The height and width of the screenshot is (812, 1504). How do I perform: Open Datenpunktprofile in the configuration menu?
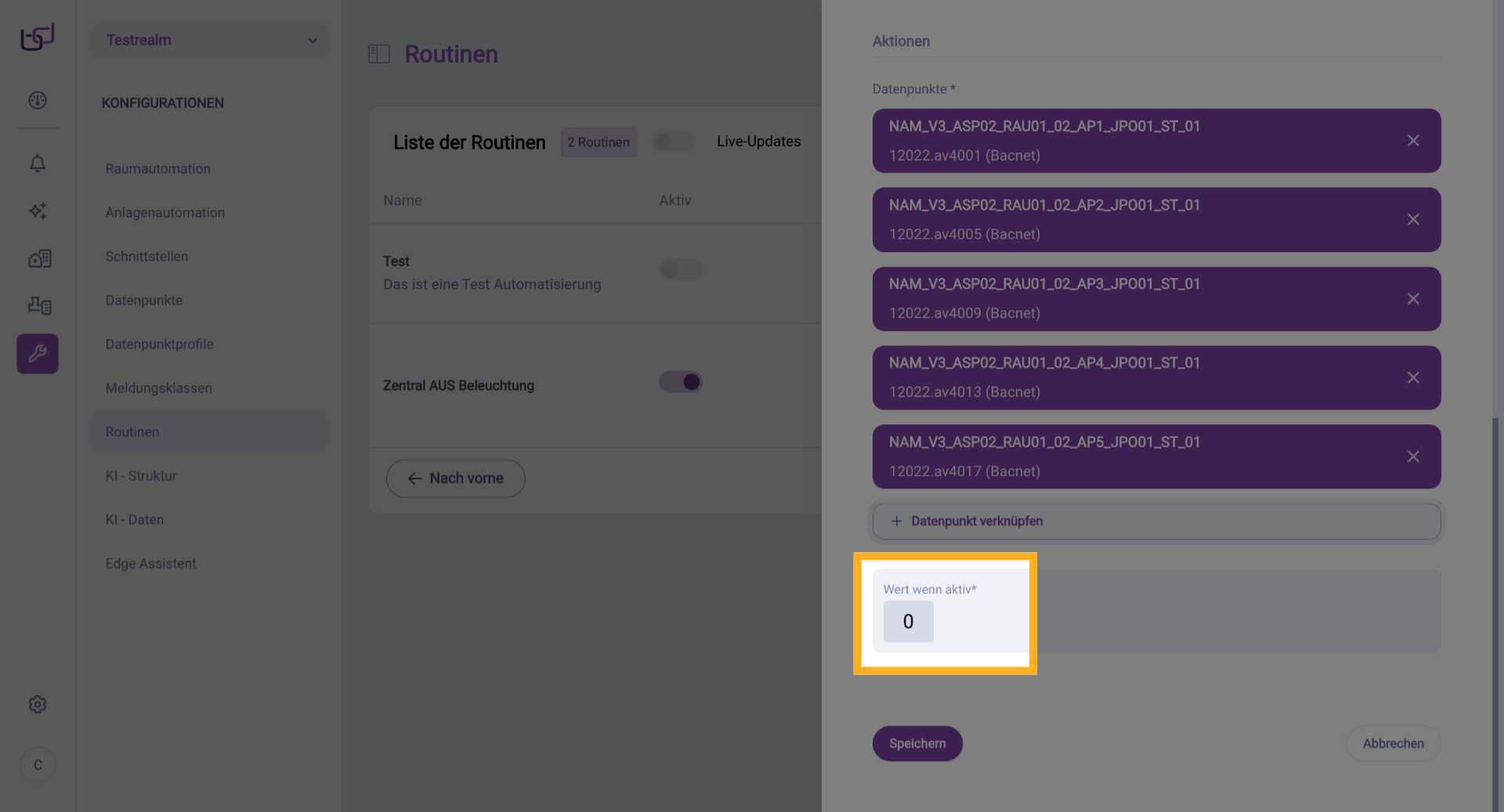(x=160, y=345)
